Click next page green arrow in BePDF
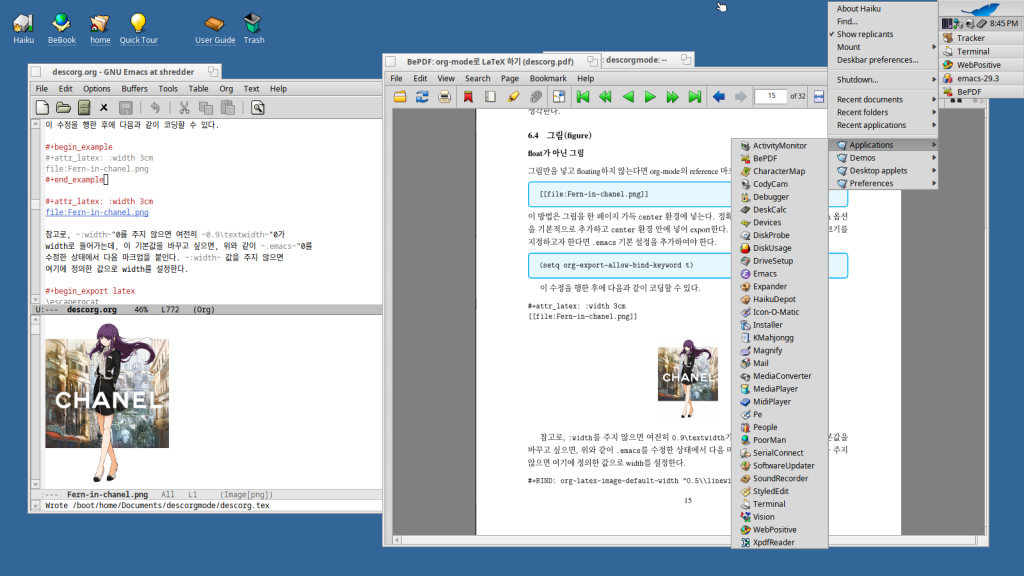Image resolution: width=1024 pixels, height=576 pixels. tap(650, 97)
